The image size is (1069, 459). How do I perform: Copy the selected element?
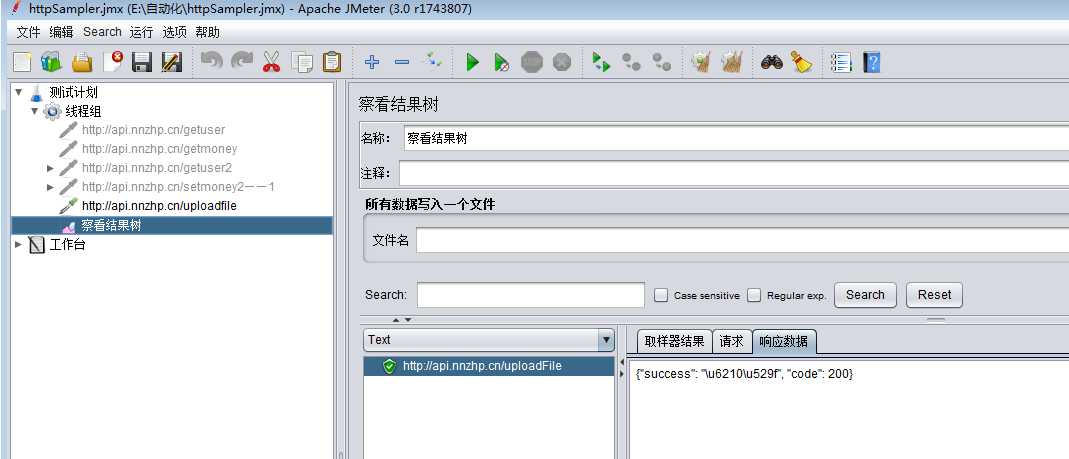click(302, 63)
